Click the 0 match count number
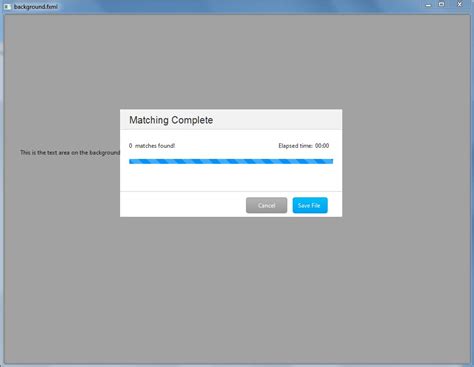Image resolution: width=474 pixels, height=367 pixels. click(130, 146)
